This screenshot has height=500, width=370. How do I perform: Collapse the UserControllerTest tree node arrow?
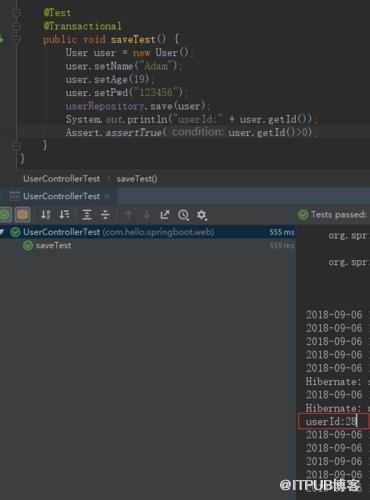point(2,232)
